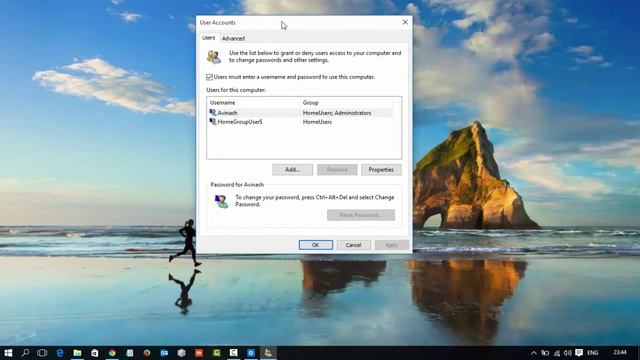
Task: Open the Store app on taskbar
Action: tap(95, 353)
